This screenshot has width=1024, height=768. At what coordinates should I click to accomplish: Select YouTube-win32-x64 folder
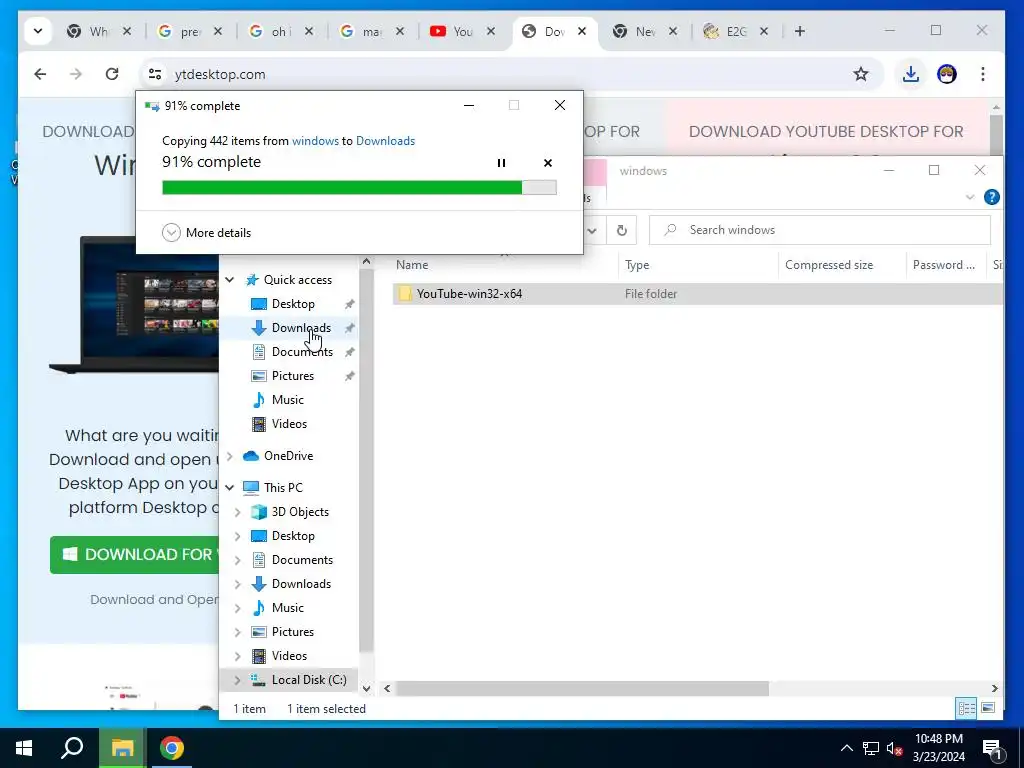469,294
